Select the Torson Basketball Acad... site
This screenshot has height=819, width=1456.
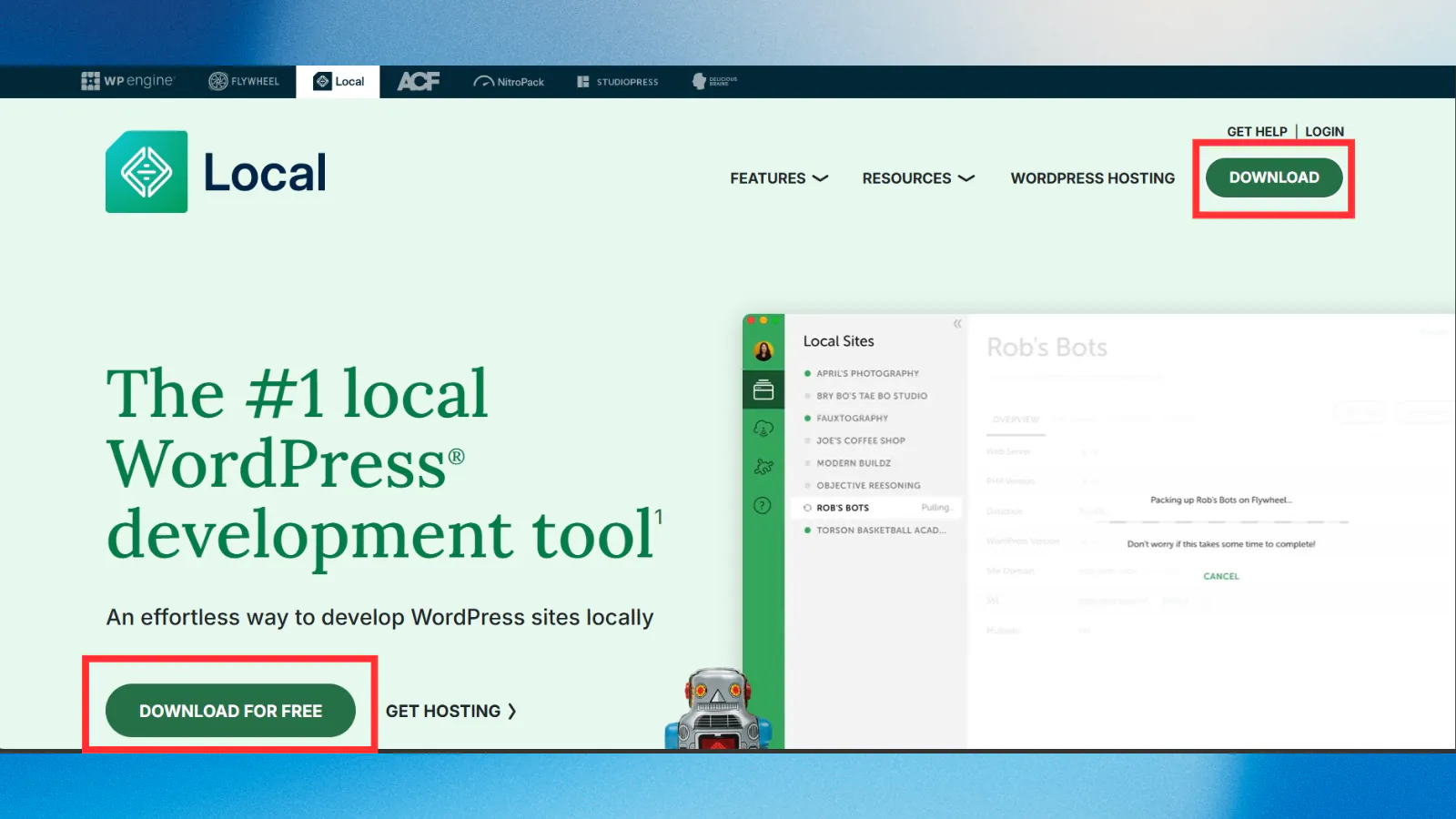tap(881, 531)
